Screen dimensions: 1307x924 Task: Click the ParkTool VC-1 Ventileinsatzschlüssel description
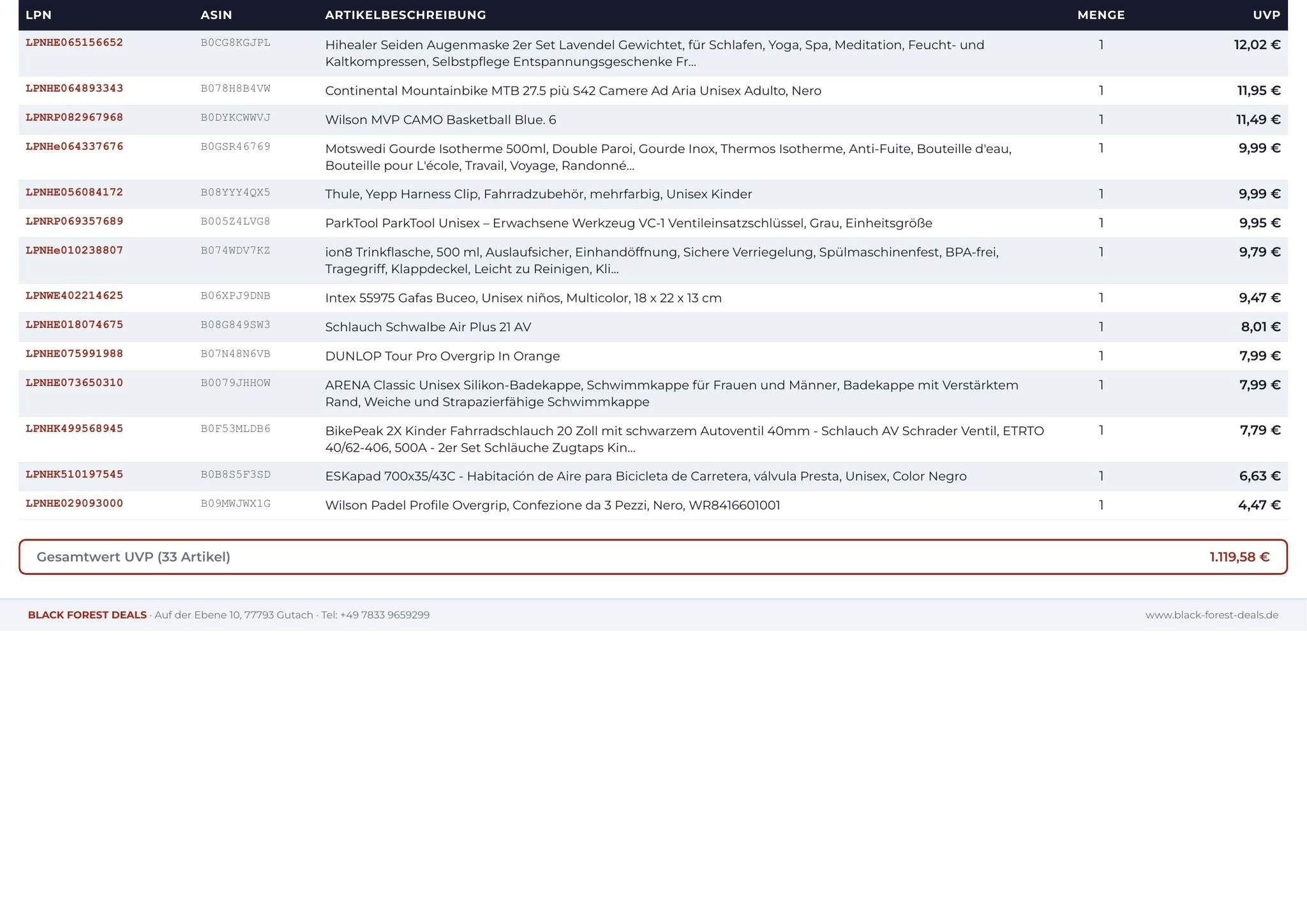click(629, 223)
